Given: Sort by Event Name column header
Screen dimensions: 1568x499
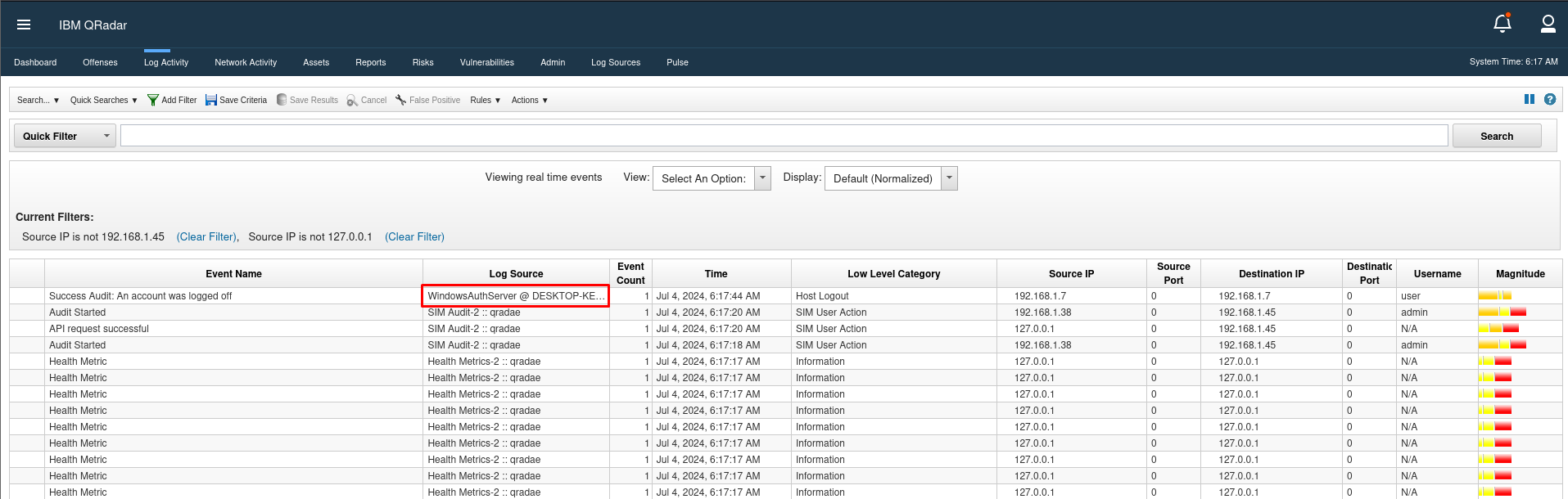Looking at the screenshot, I should point(233,273).
